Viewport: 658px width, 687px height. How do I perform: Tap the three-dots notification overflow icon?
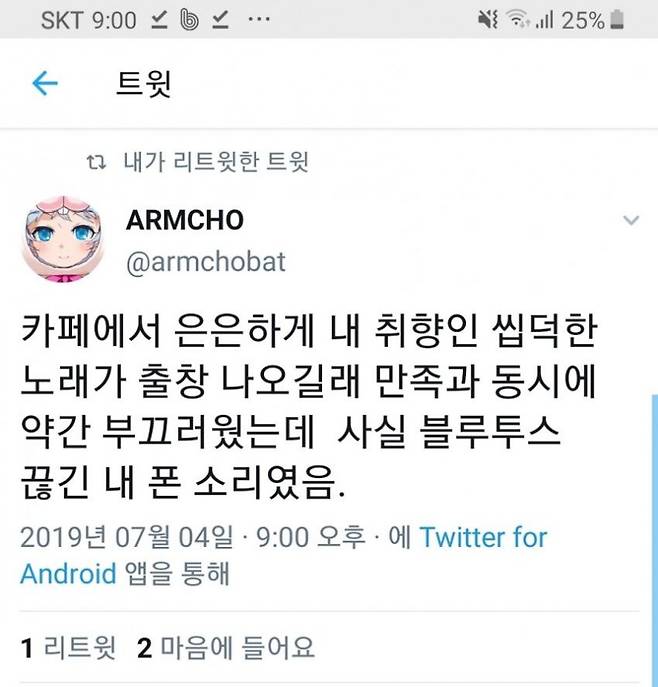tap(259, 19)
